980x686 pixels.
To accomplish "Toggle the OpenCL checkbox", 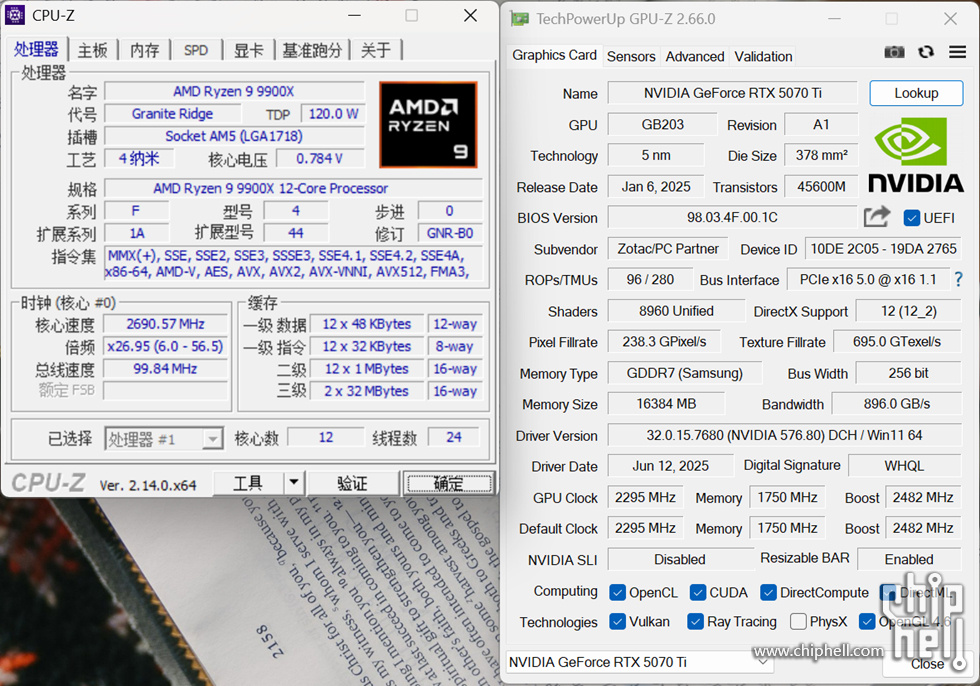I will [x=617, y=592].
